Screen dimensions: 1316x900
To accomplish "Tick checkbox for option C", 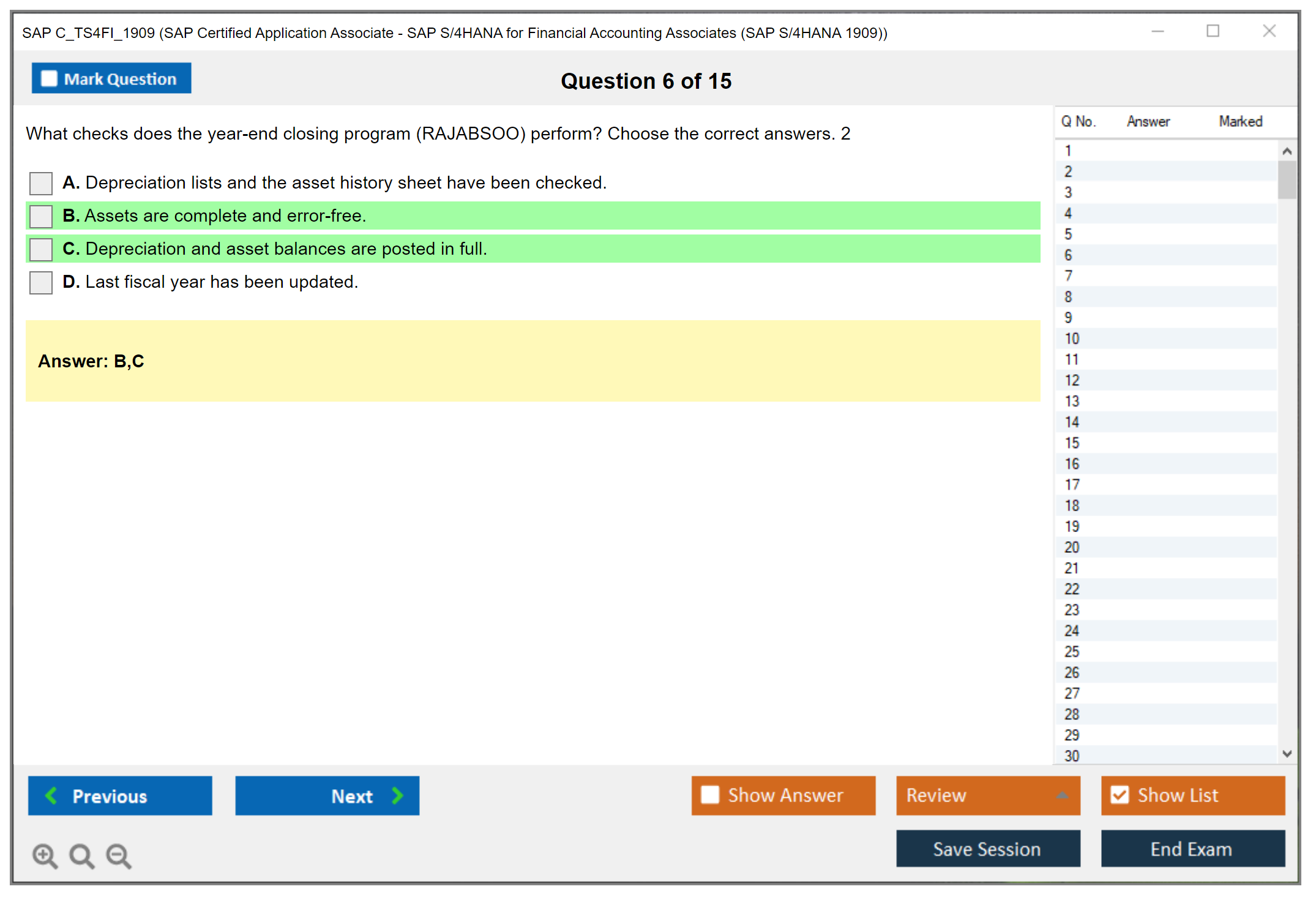I will pyautogui.click(x=41, y=249).
